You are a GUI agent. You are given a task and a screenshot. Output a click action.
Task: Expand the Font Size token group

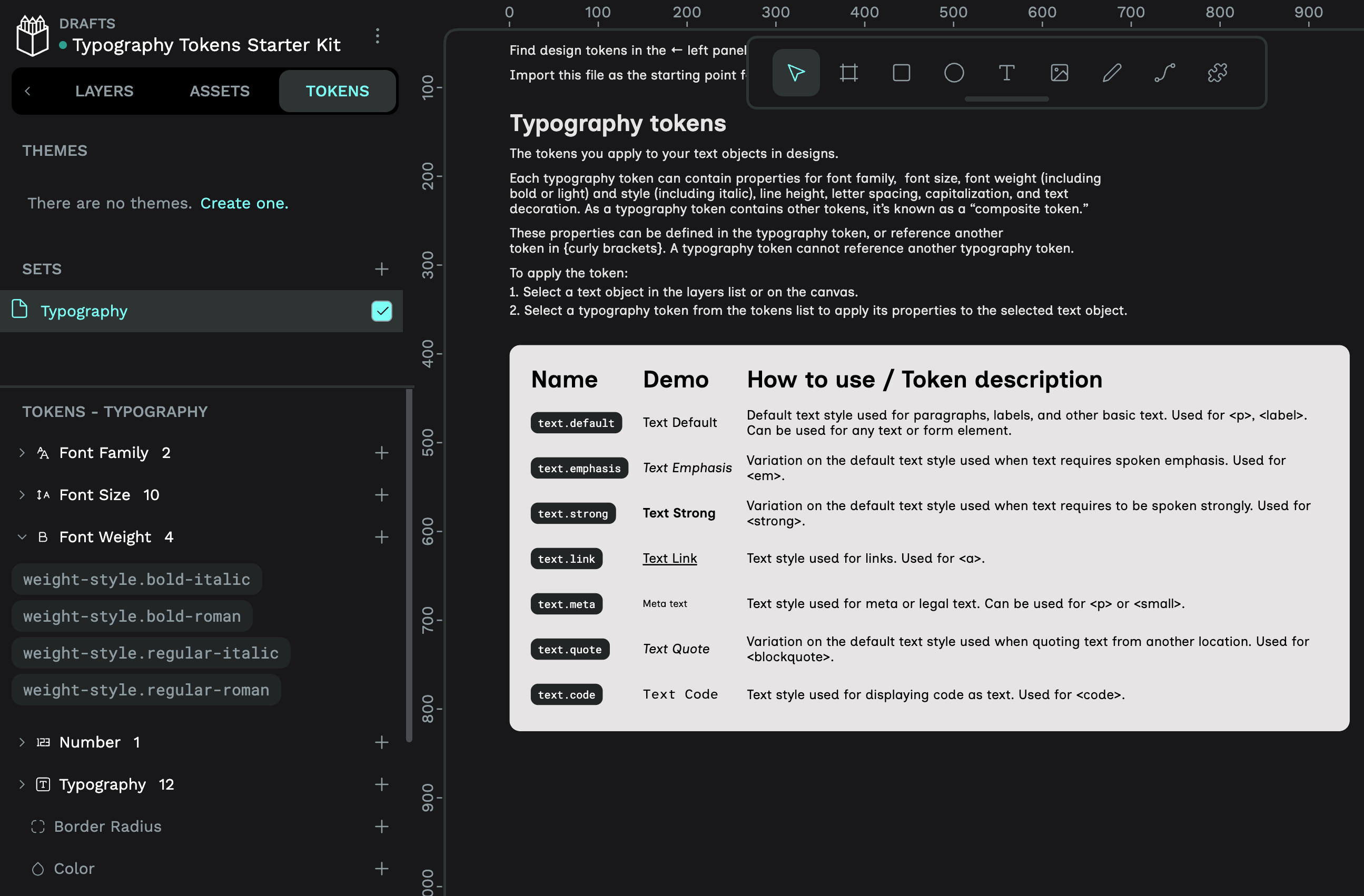(x=22, y=495)
